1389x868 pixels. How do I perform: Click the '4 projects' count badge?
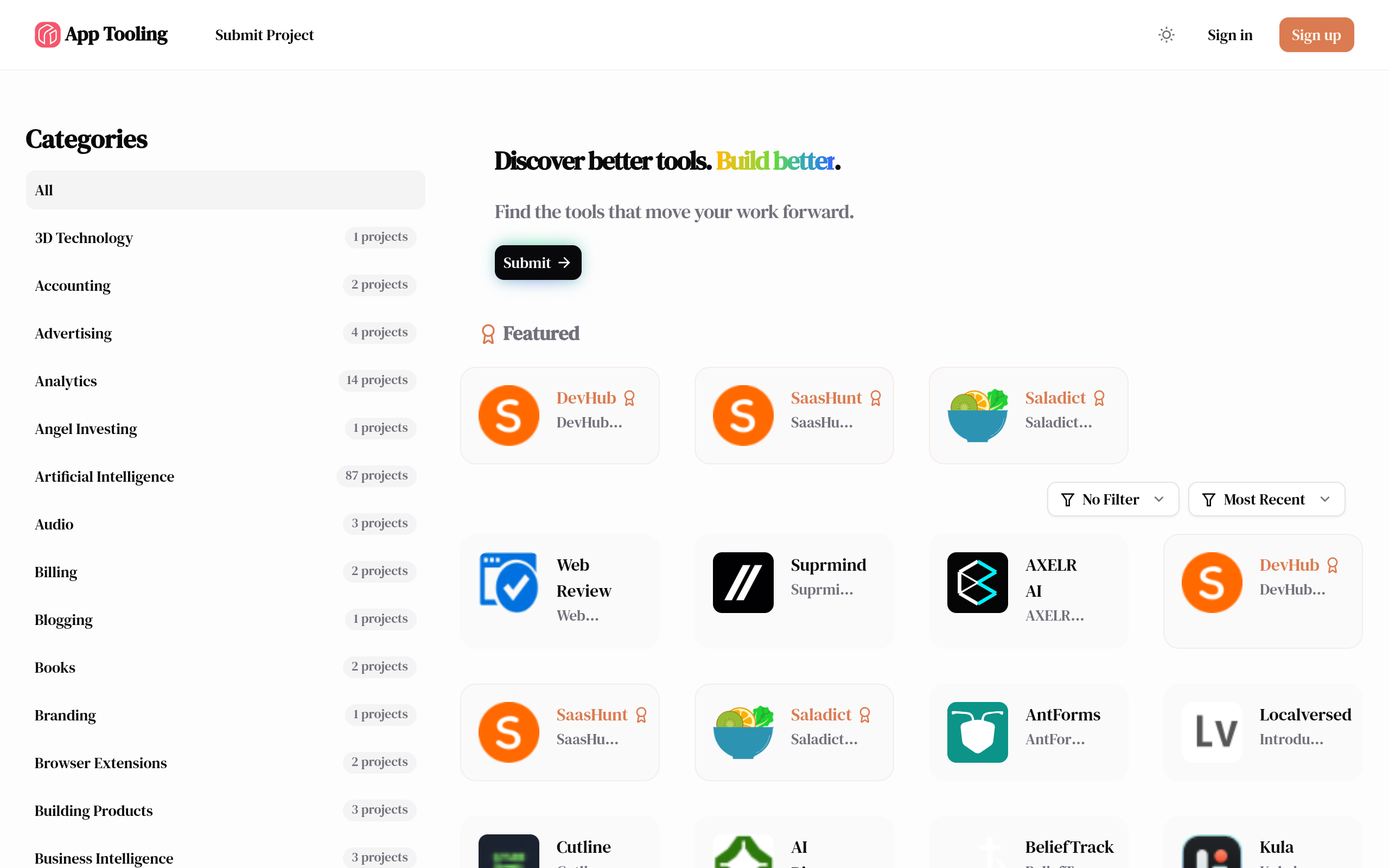tap(379, 333)
